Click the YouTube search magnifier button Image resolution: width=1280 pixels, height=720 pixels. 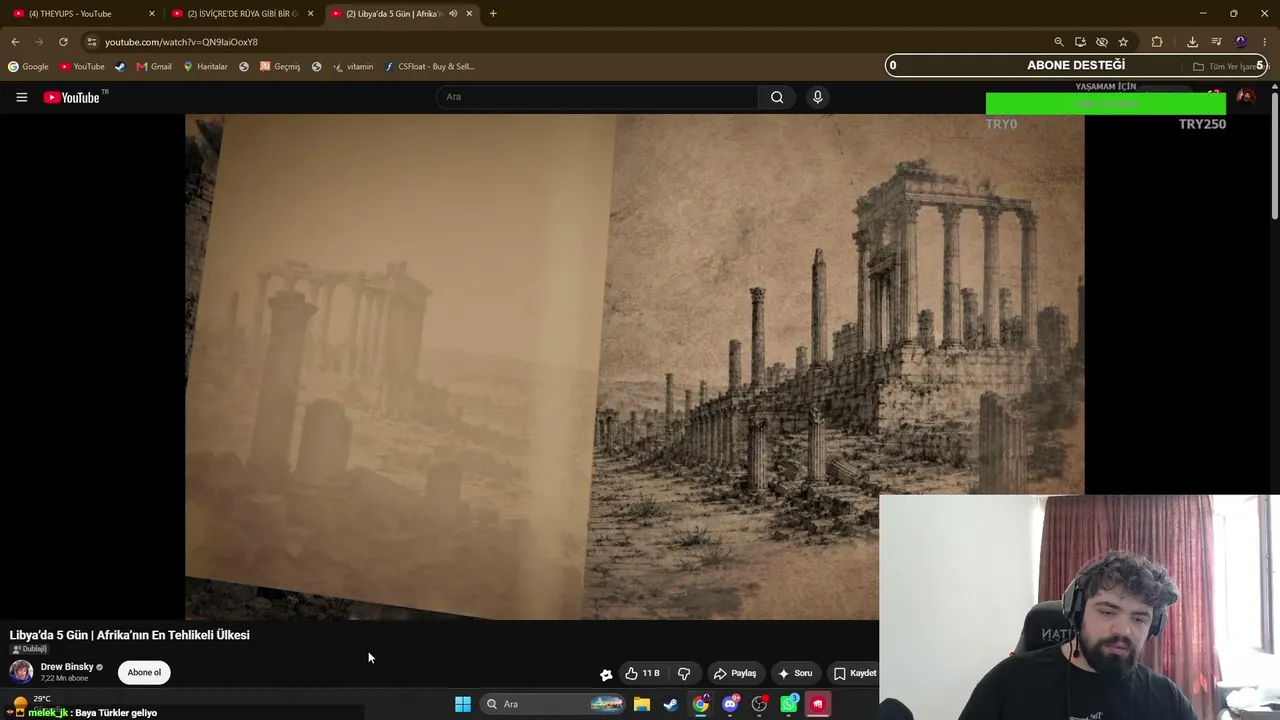click(777, 97)
